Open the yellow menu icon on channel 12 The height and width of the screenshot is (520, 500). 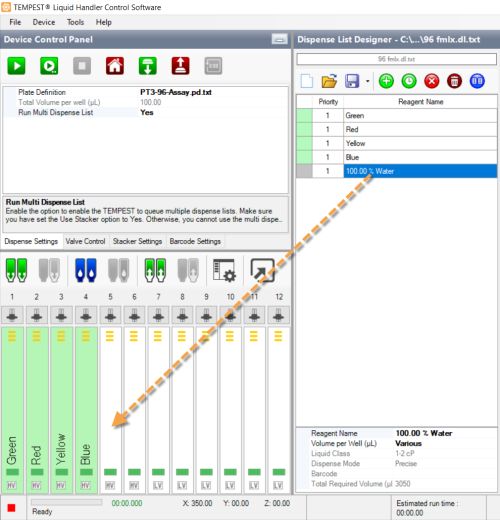click(x=278, y=336)
